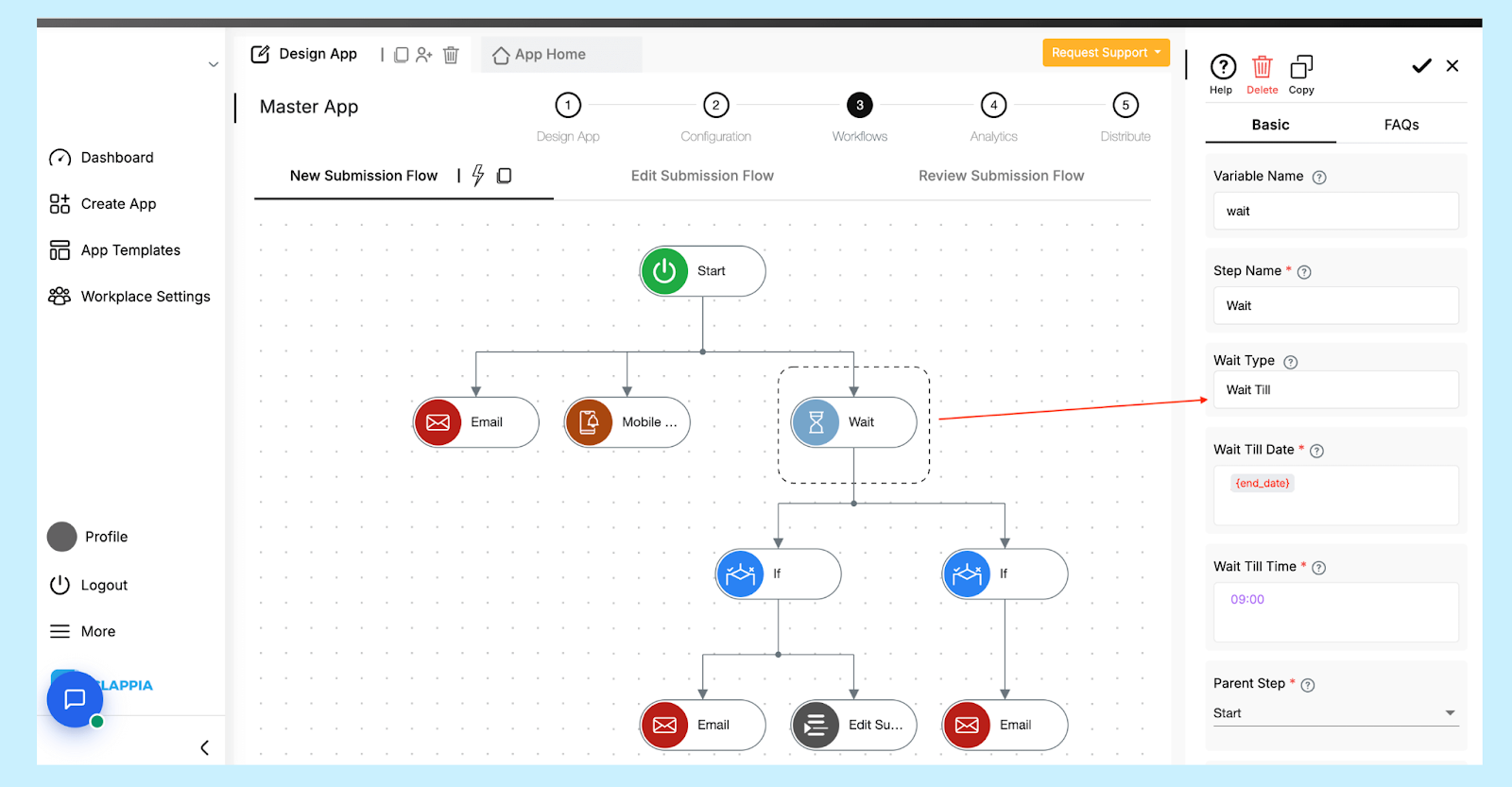Click the Wait Till Time field
Image resolution: width=1512 pixels, height=787 pixels.
tap(1335, 612)
